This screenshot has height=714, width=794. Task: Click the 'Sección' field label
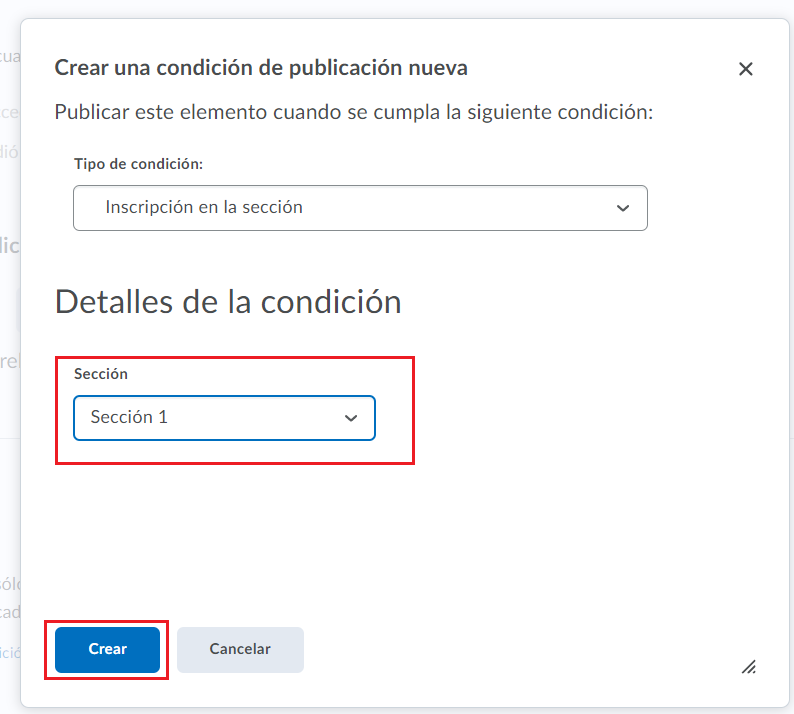click(101, 373)
